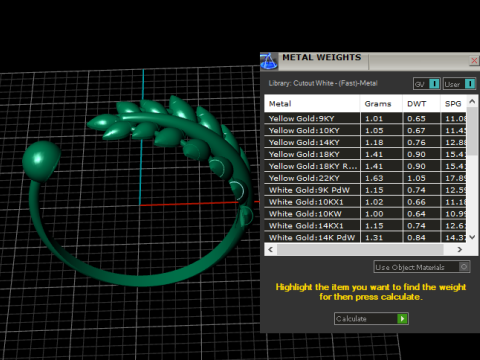Select the White Gold:10KX1 row
This screenshot has height=360, width=480.
pos(365,202)
